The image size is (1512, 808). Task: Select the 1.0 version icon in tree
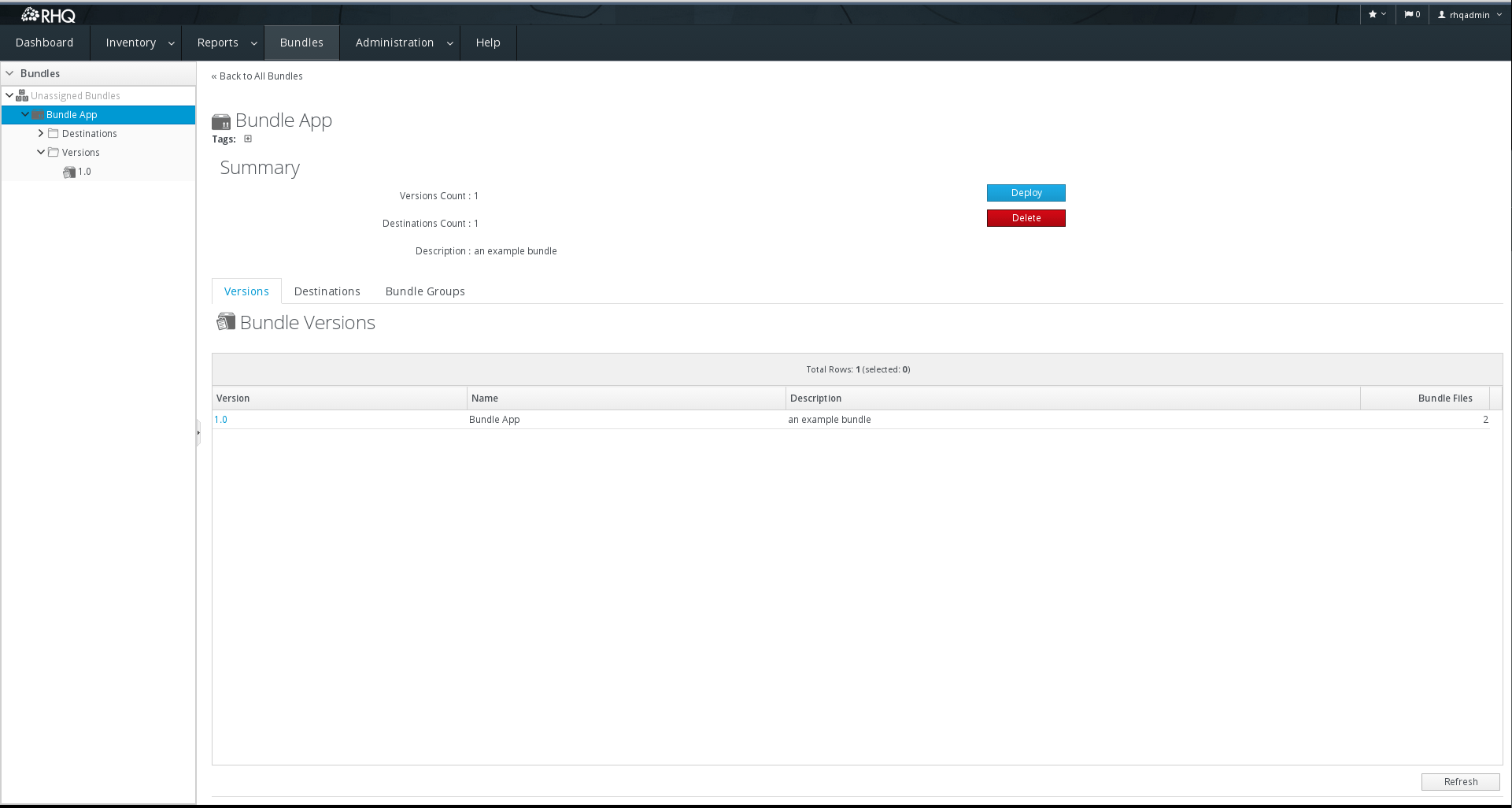pos(69,172)
